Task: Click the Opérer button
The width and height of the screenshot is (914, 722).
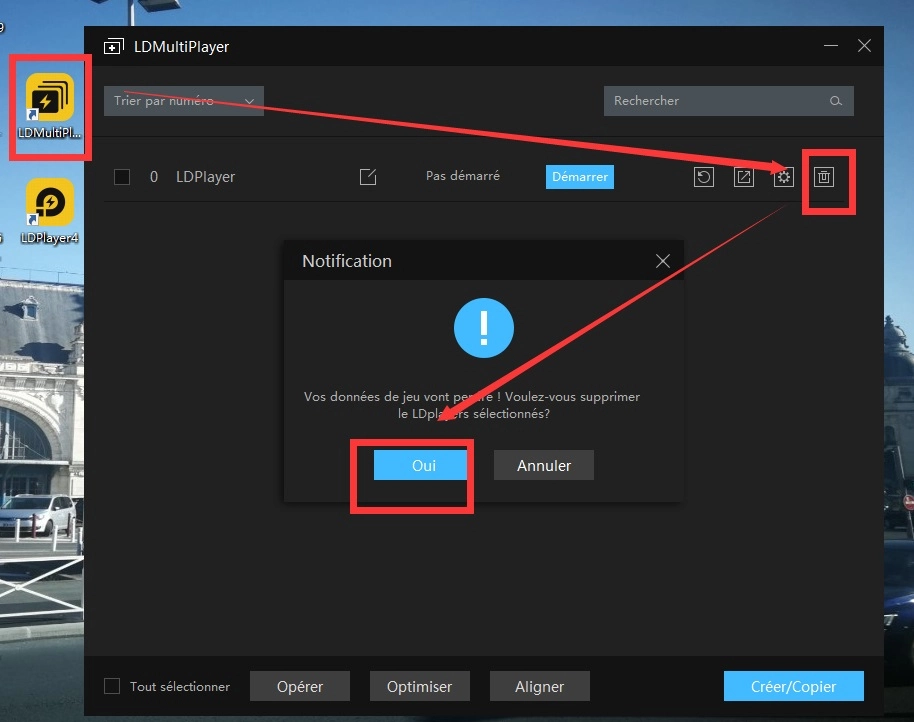Action: click(300, 686)
